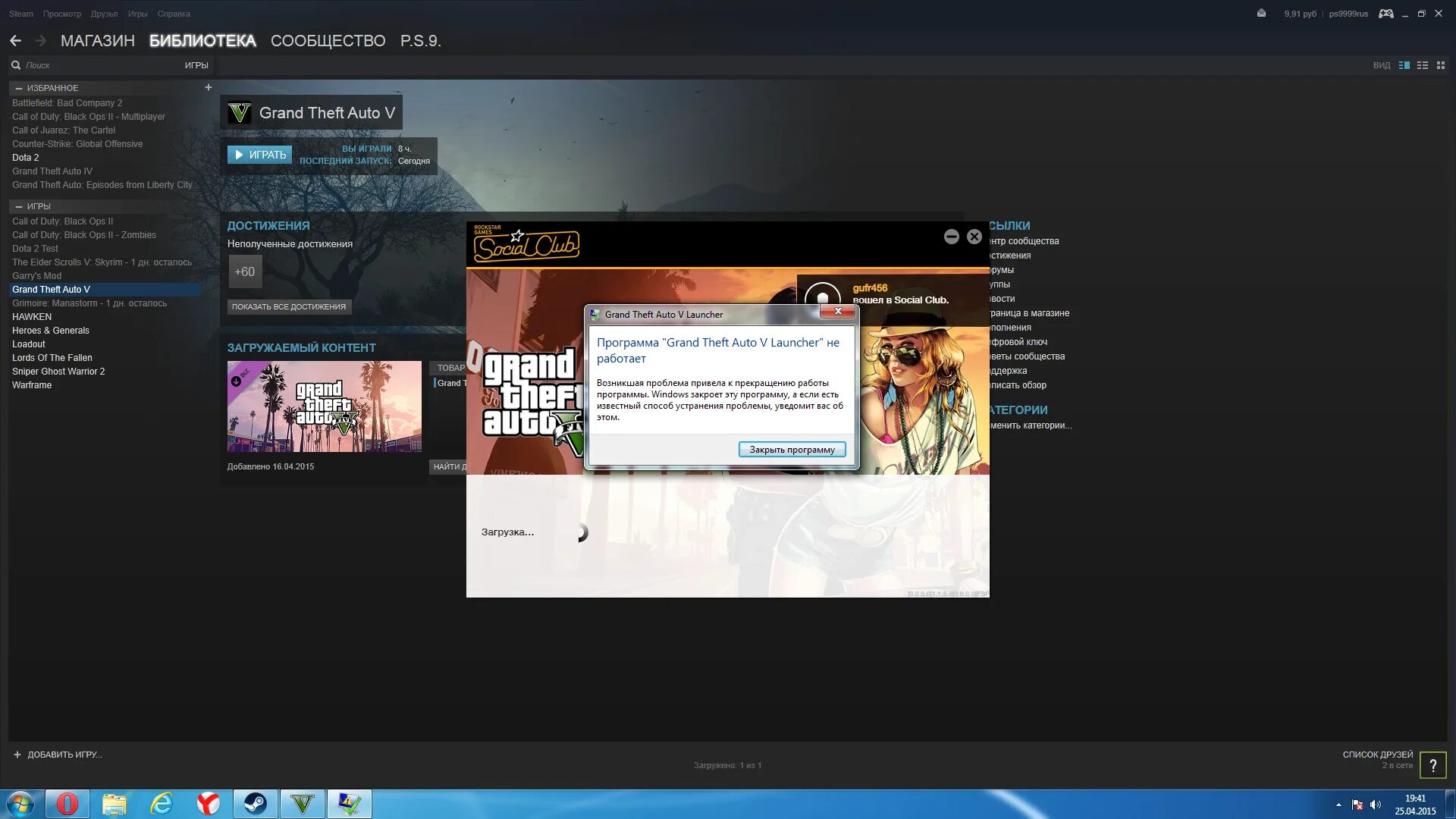Click the grid view icon in library
This screenshot has height=819, width=1456.
point(1440,64)
